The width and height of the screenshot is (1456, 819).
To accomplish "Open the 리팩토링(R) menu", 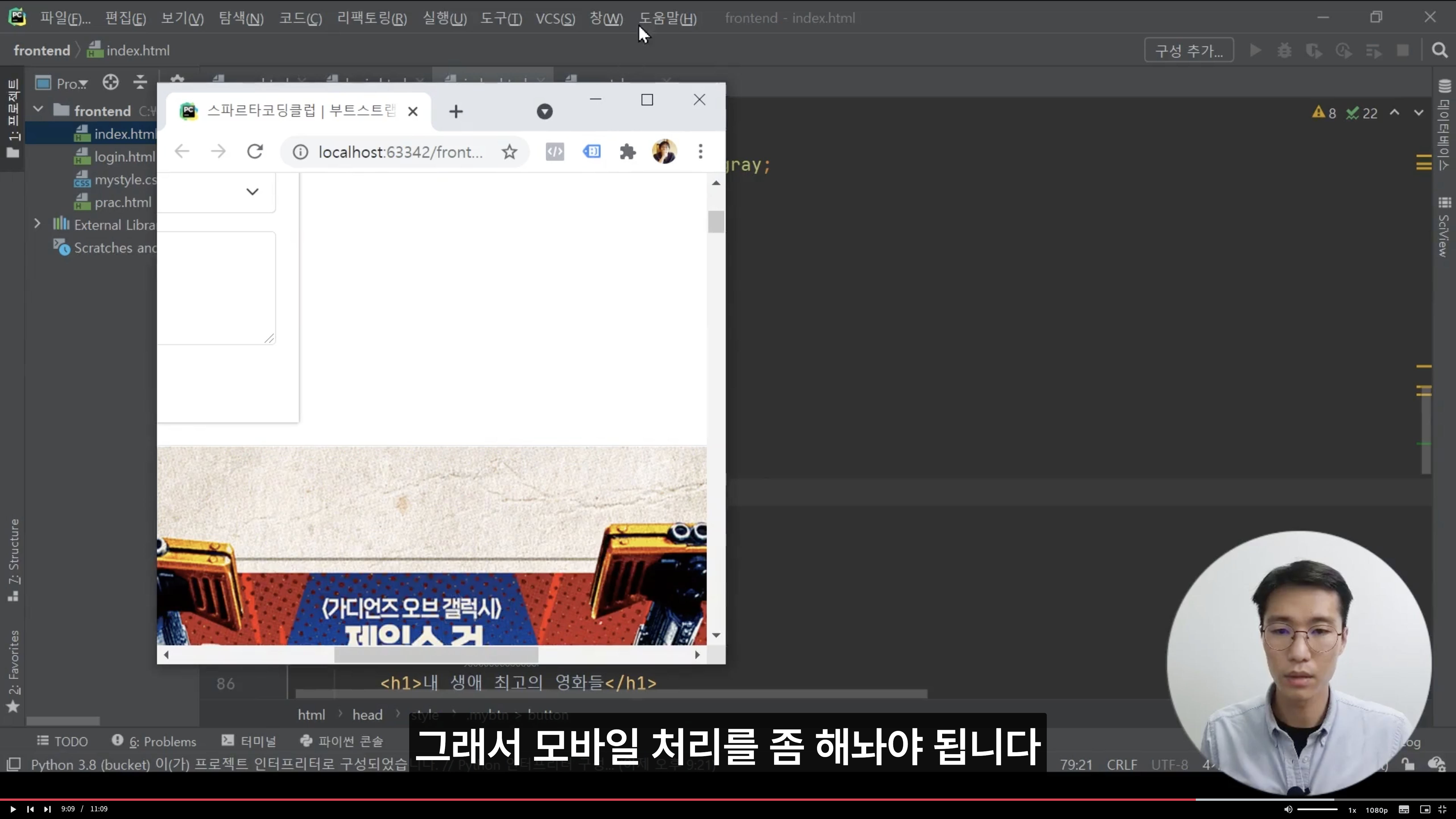I will point(372,18).
